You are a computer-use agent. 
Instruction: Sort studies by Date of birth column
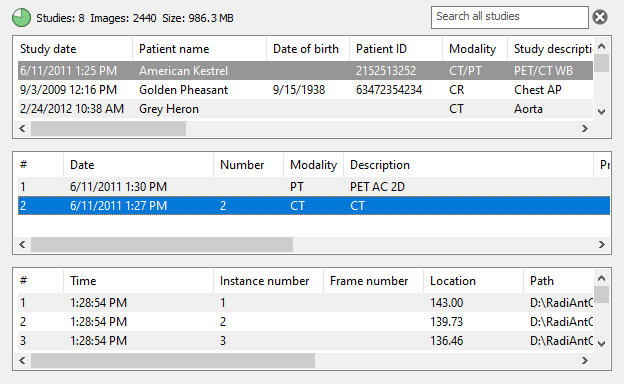click(x=308, y=49)
